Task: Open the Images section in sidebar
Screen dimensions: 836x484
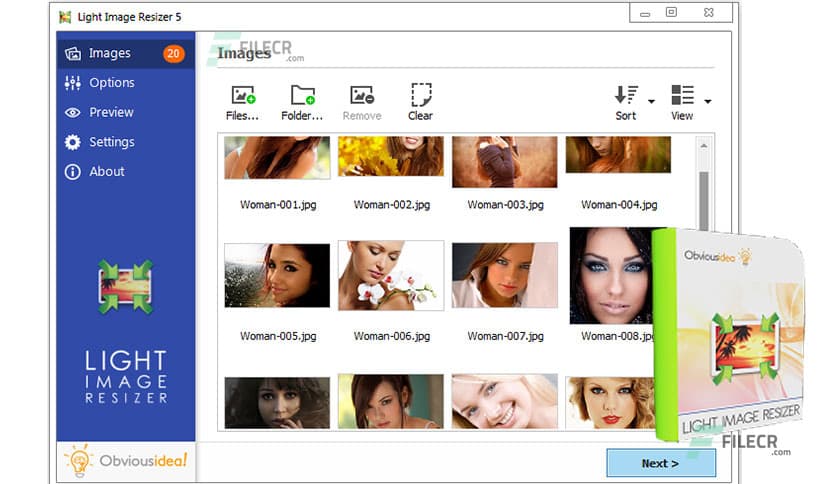Action: 126,53
